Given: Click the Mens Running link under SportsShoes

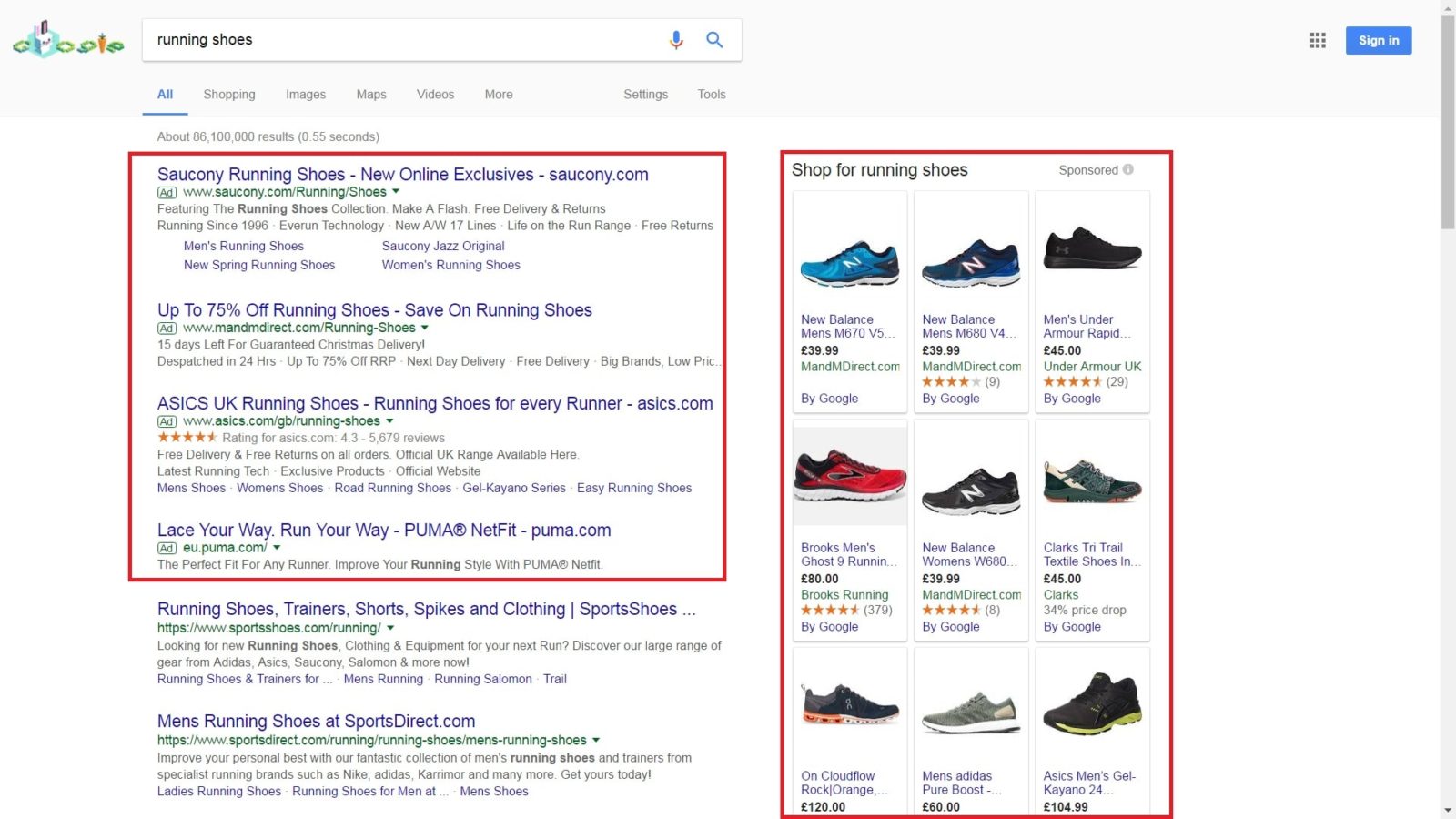Looking at the screenshot, I should click(383, 679).
